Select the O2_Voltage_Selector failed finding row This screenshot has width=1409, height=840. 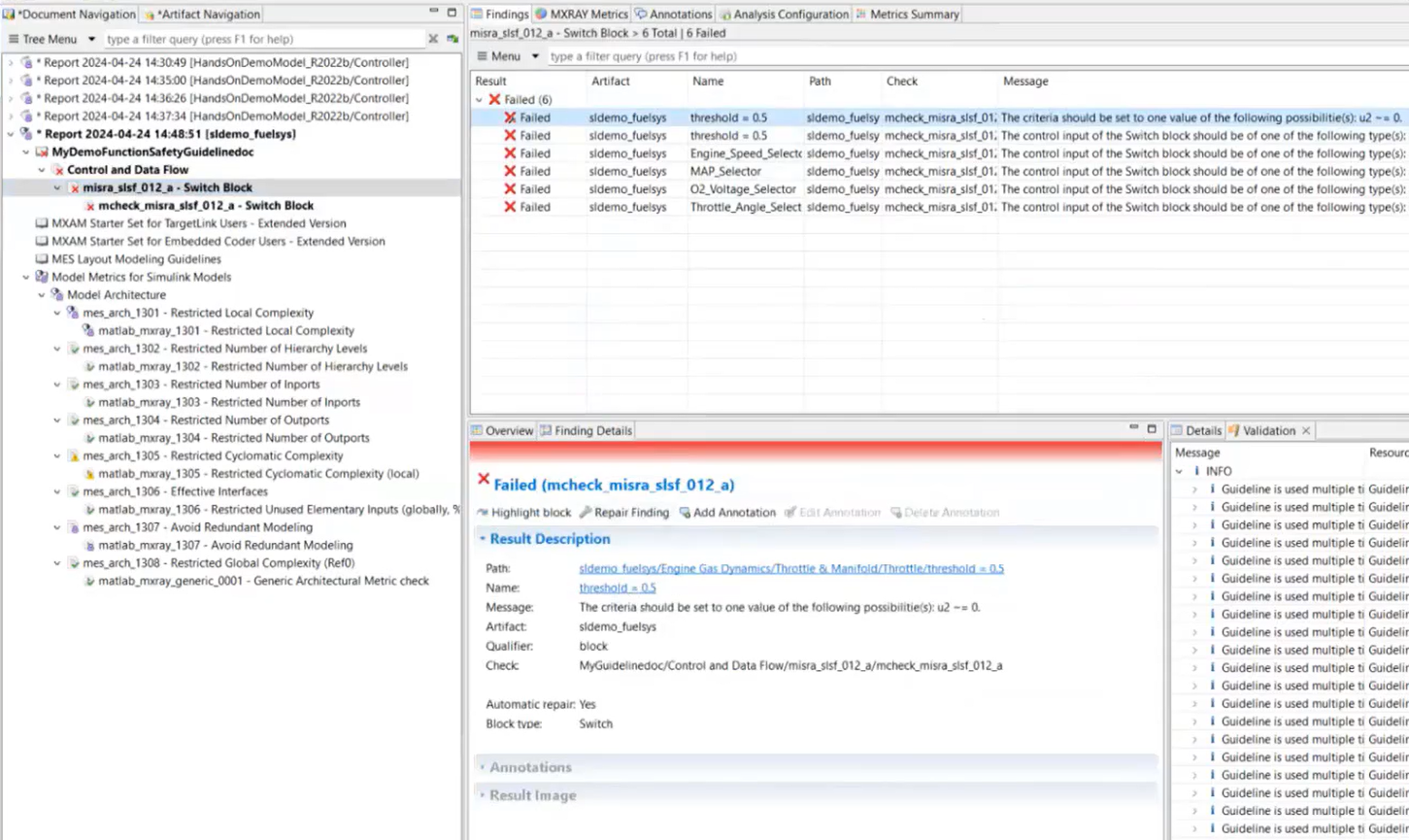tap(940, 189)
